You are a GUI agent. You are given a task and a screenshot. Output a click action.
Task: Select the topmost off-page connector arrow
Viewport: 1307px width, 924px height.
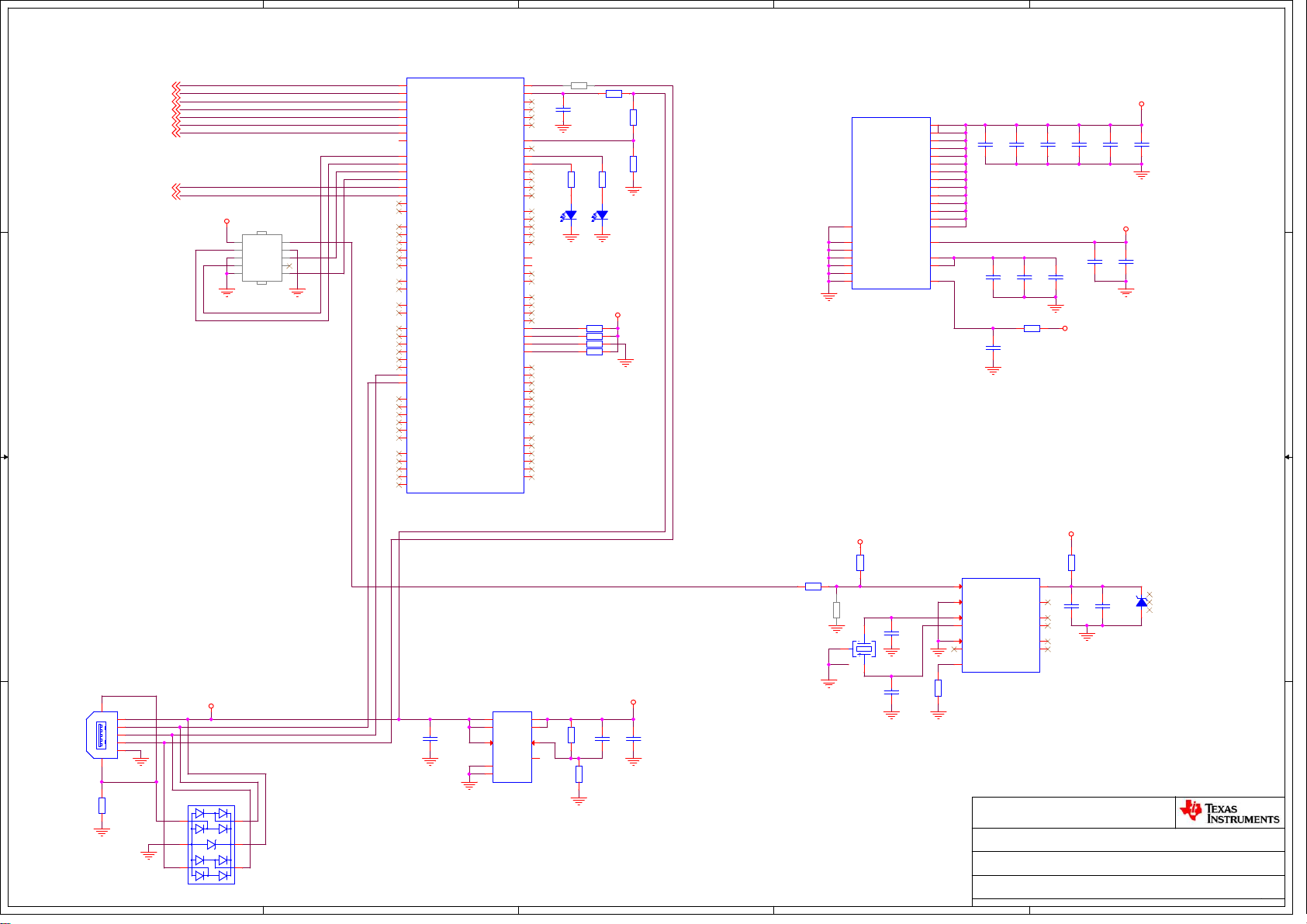[x=176, y=85]
